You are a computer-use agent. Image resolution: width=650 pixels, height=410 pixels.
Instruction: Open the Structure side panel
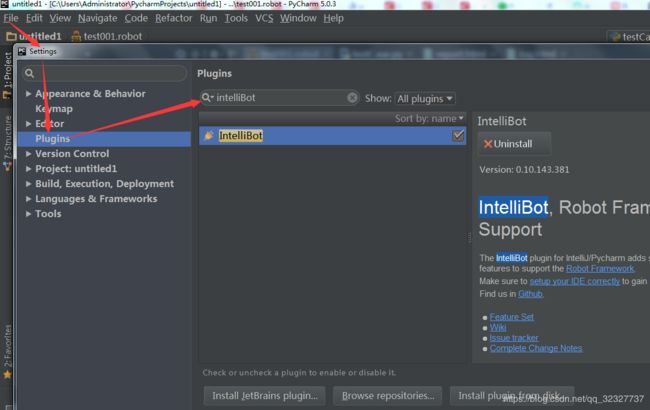pyautogui.click(x=7, y=138)
